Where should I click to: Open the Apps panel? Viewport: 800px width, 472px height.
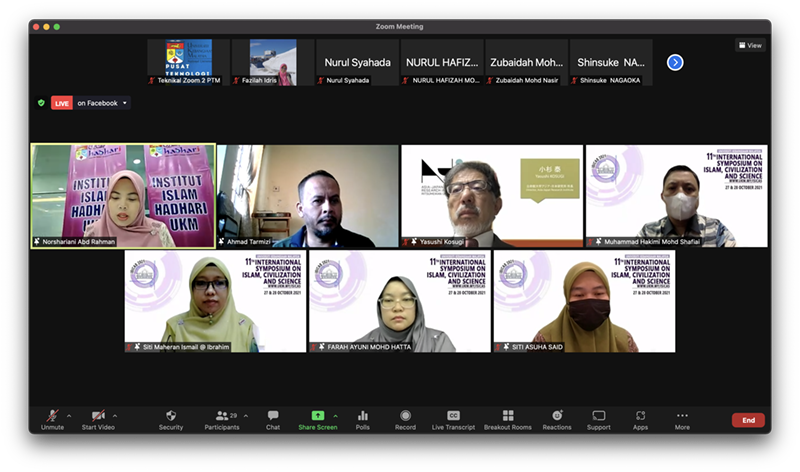640,419
